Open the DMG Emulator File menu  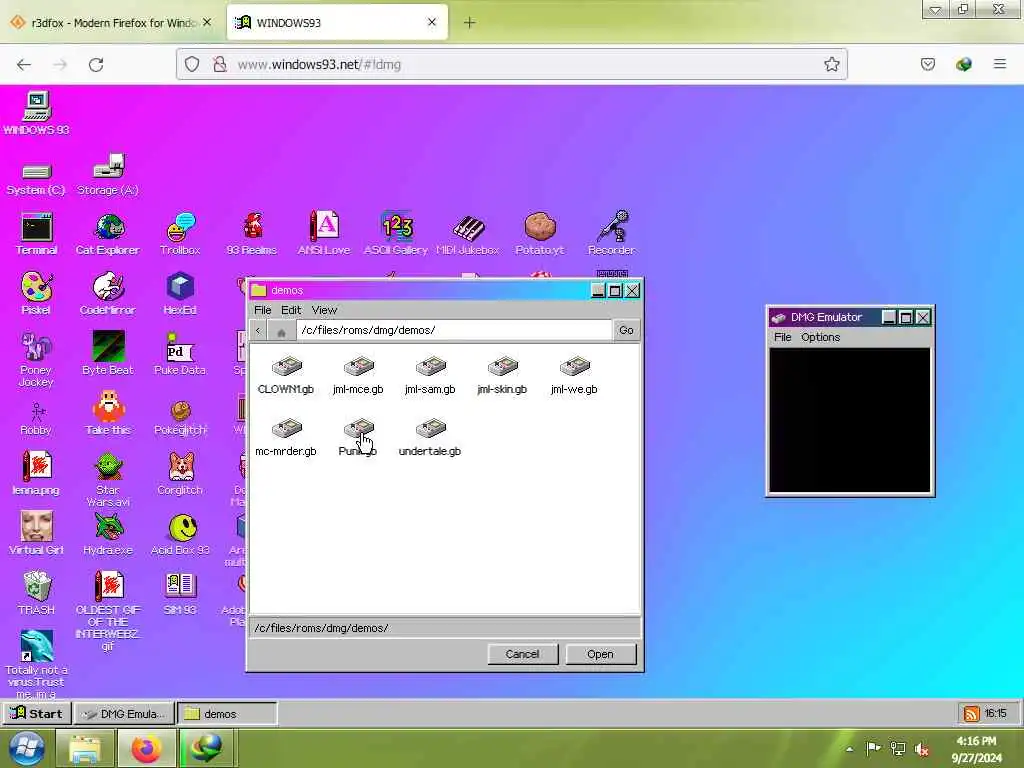click(782, 337)
